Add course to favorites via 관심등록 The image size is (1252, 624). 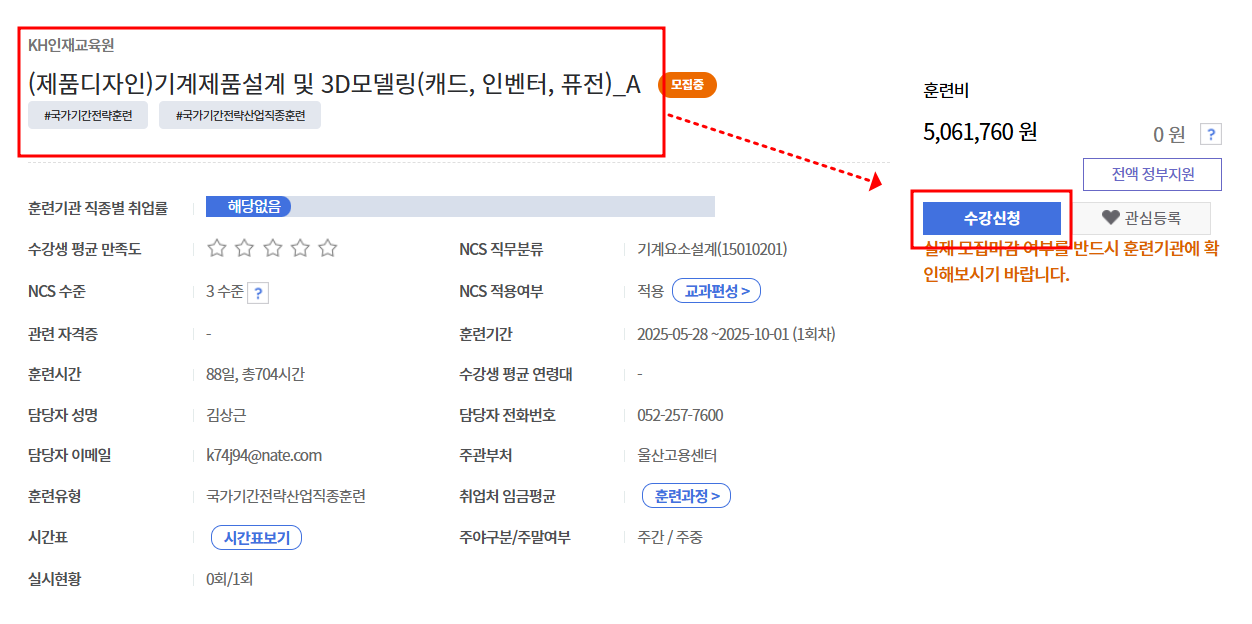[1140, 218]
